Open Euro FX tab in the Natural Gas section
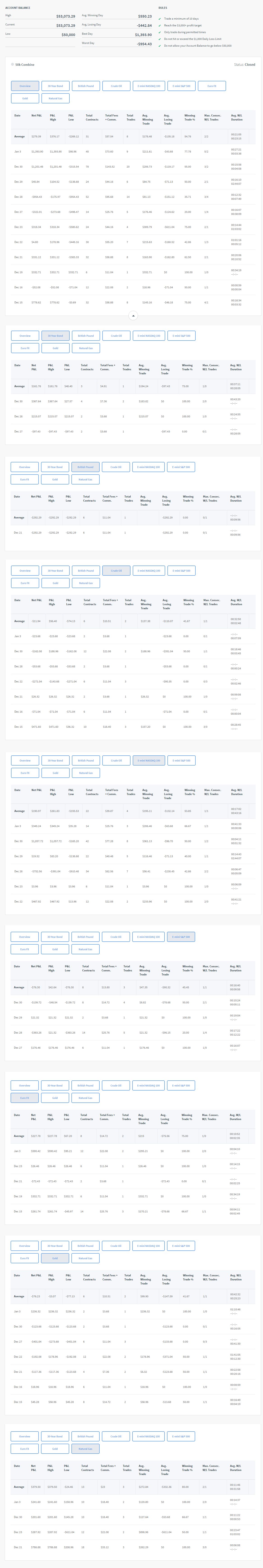This screenshot has width=263, height=1568. (24, 1449)
